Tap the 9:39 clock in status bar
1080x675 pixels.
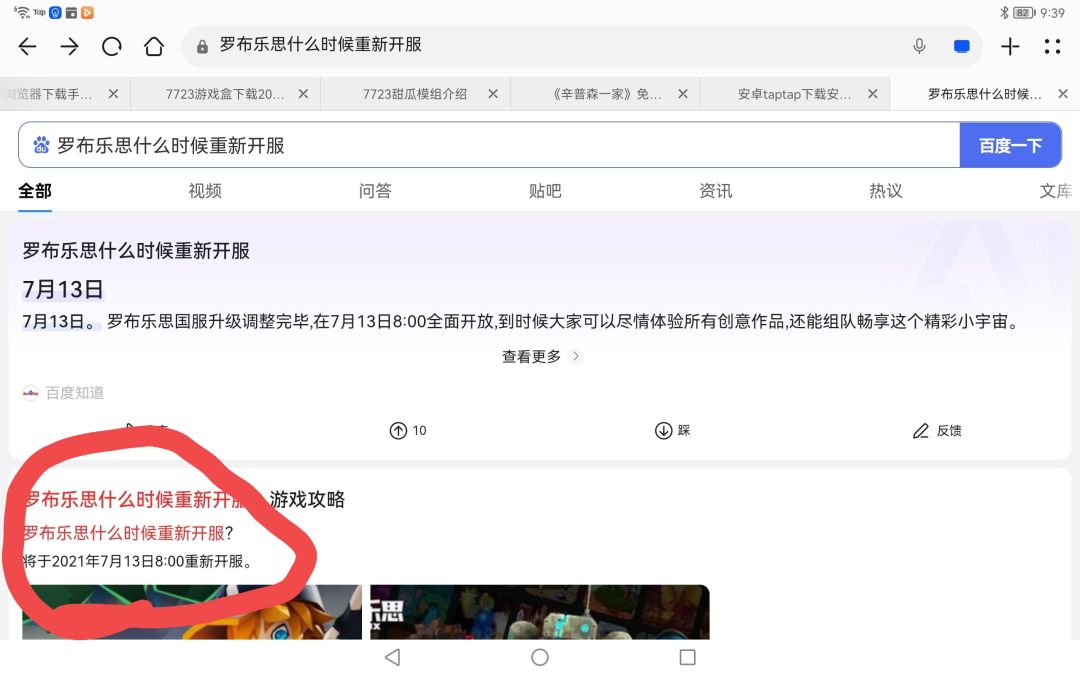point(1052,12)
